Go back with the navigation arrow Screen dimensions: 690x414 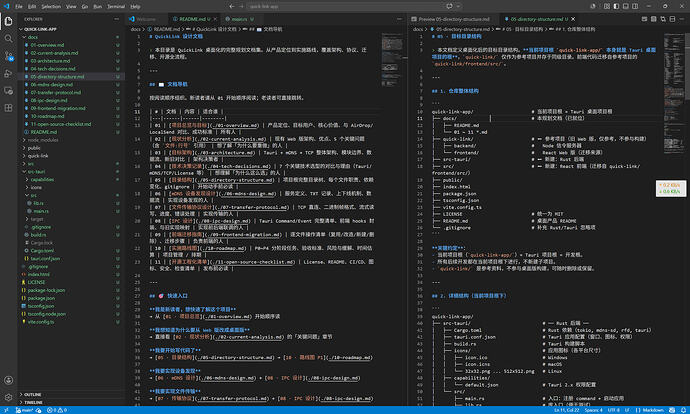coord(231,6)
